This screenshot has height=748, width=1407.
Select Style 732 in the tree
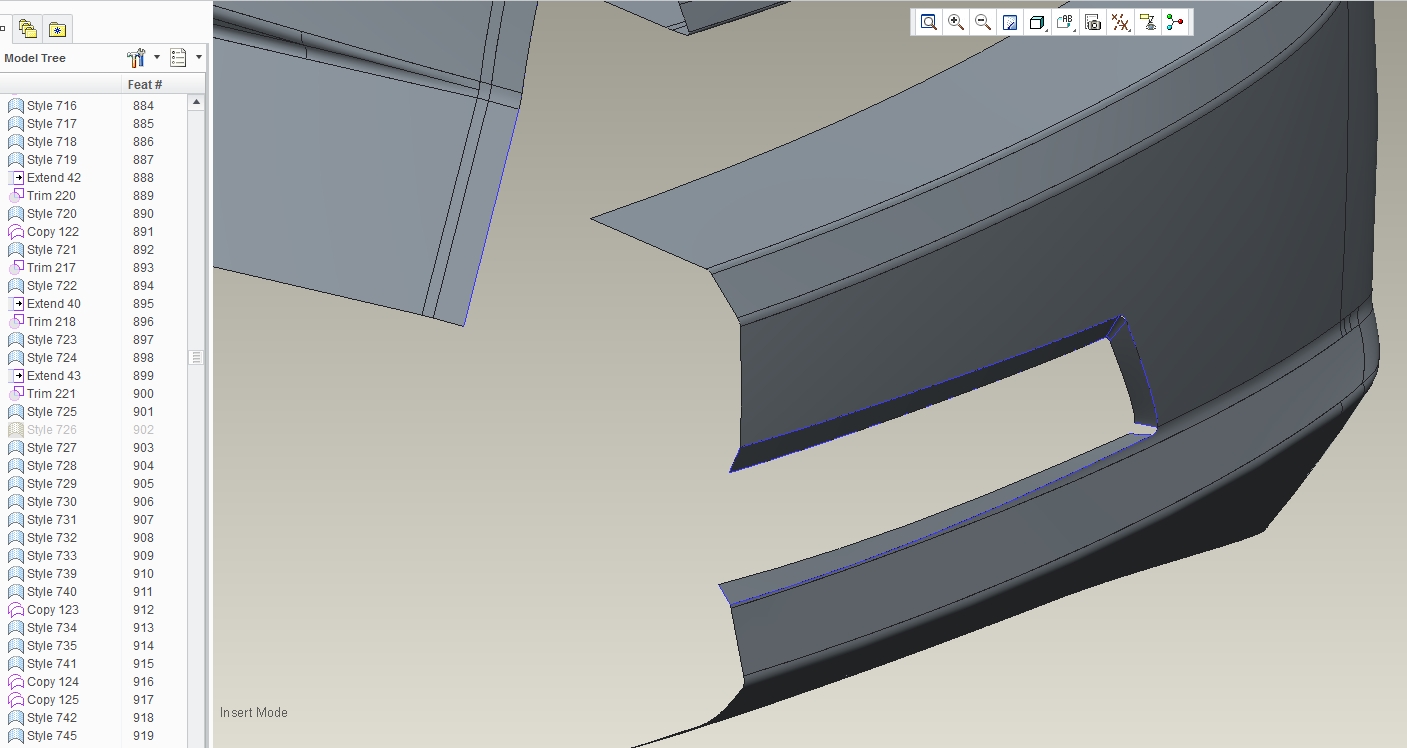(x=52, y=538)
